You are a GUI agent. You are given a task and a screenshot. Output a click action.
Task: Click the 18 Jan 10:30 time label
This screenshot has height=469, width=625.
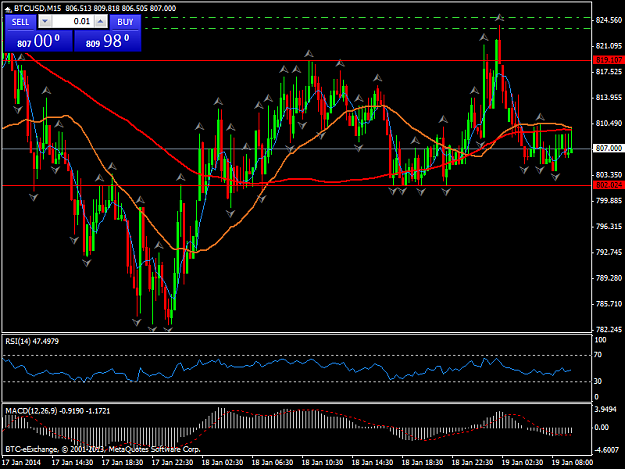click(x=322, y=463)
